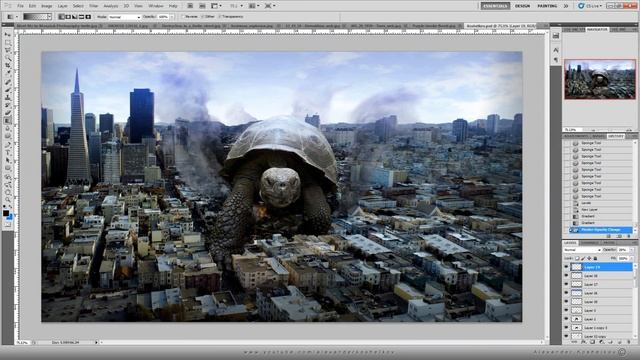Open the Arrange Documents dropdown
The width and height of the screenshot is (640, 360).
tap(254, 6)
